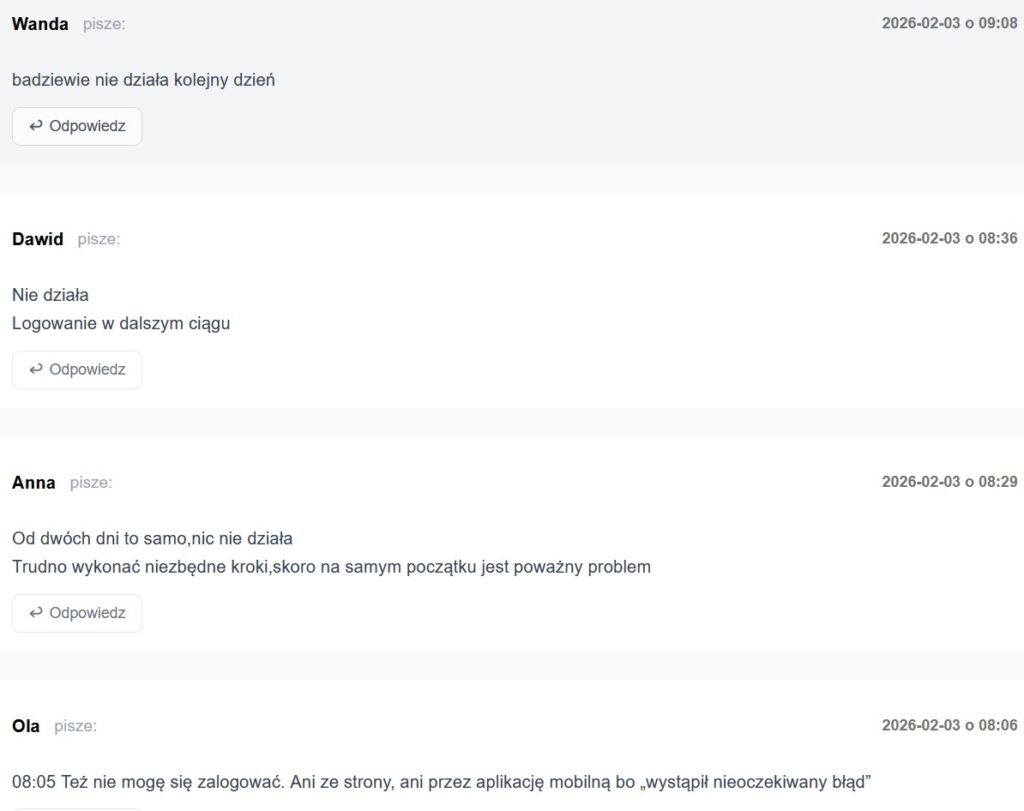This screenshot has height=811, width=1024.
Task: Reply to Dawid via the Odpowiedz label
Action: pyautogui.click(x=87, y=369)
